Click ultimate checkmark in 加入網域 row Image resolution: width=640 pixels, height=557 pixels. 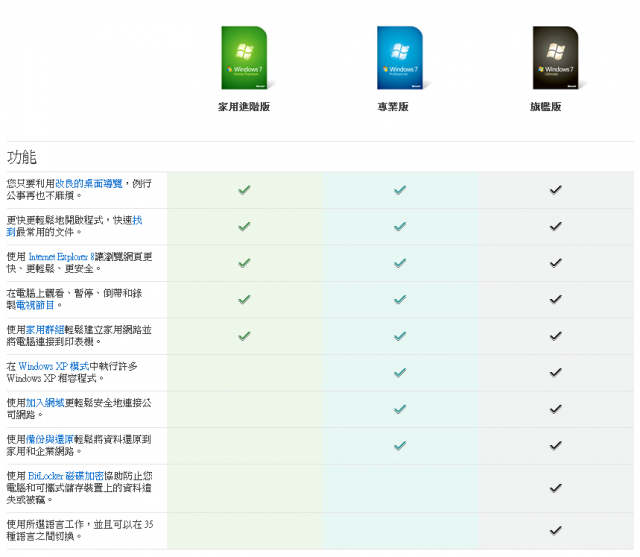[x=556, y=409]
